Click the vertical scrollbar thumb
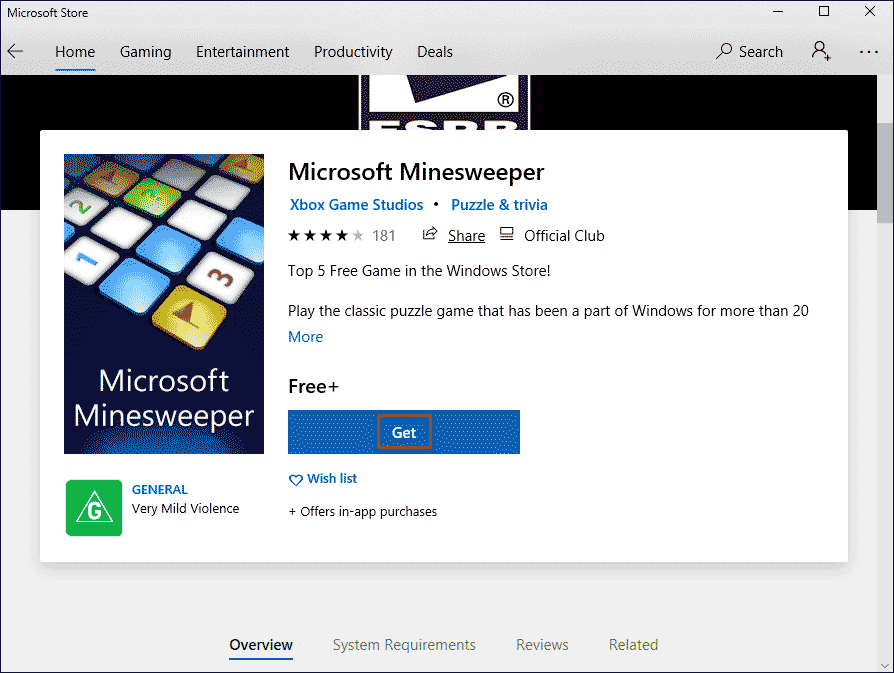The height and width of the screenshot is (673, 894). 885,173
